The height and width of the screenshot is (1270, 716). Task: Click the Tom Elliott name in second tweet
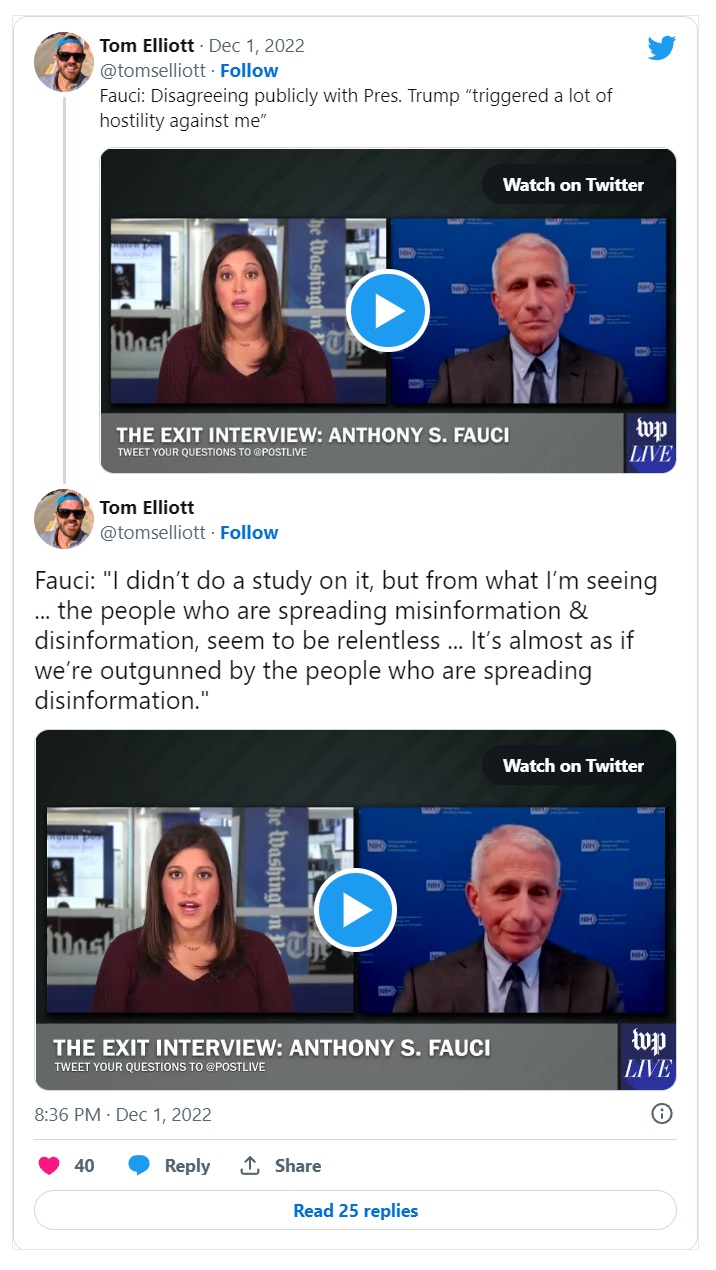(147, 507)
